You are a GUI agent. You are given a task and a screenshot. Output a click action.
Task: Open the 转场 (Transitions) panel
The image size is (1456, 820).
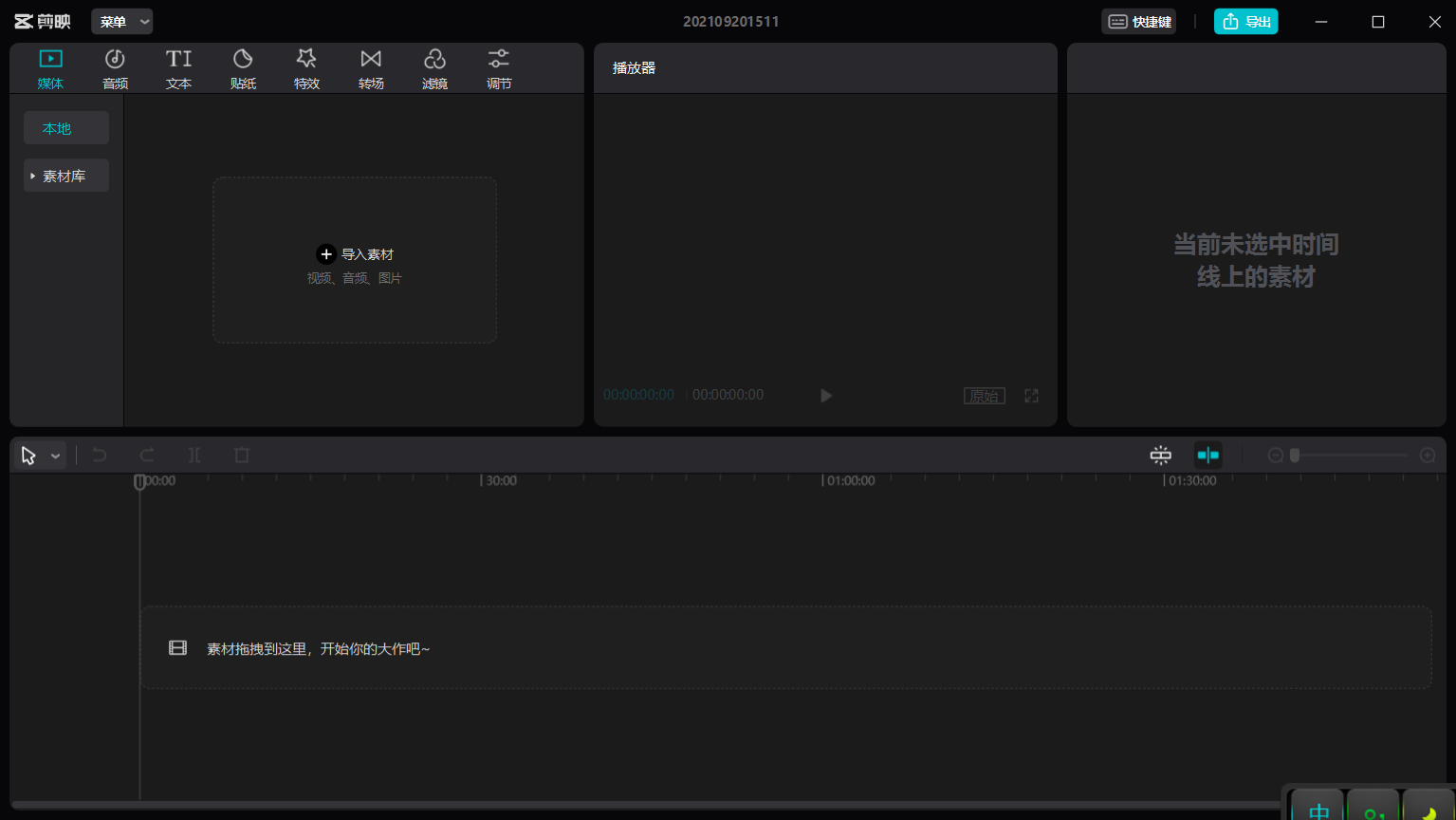point(371,69)
